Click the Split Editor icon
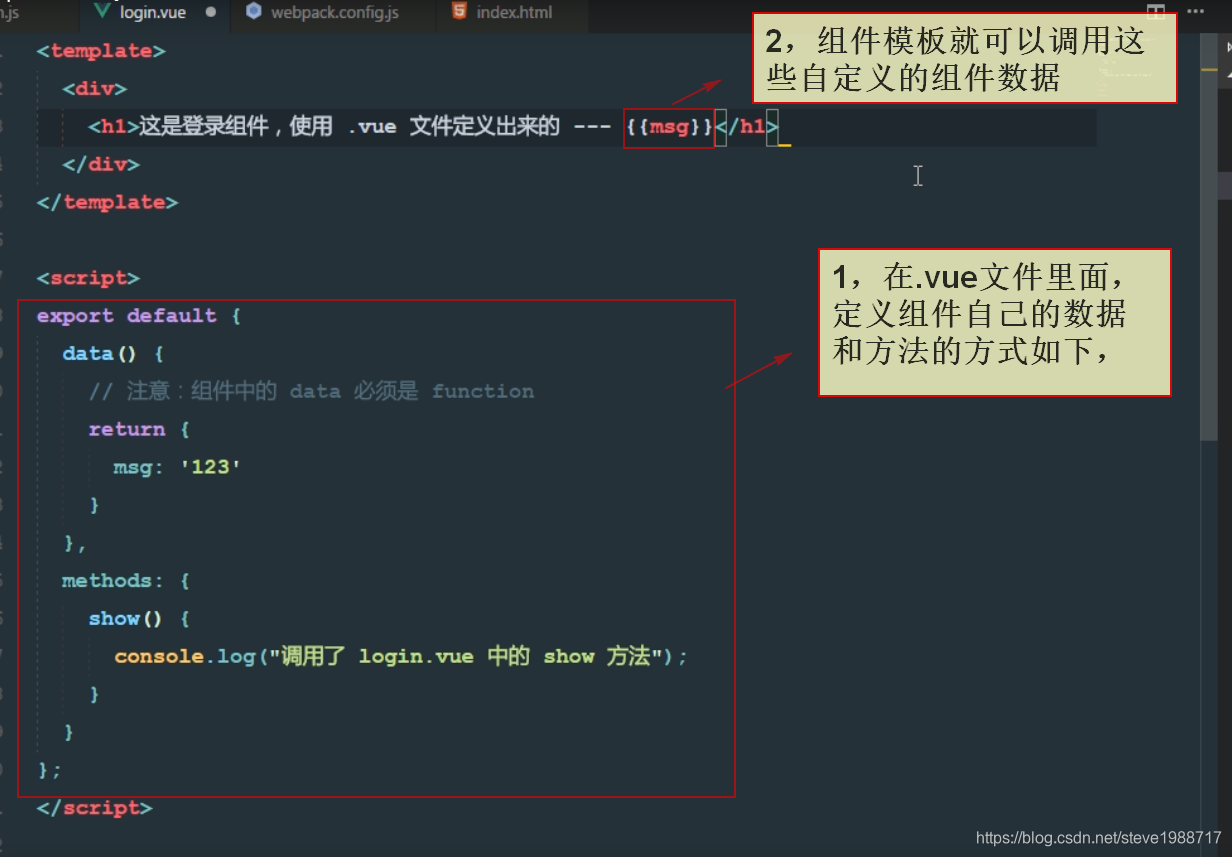This screenshot has width=1232, height=857. click(1155, 13)
